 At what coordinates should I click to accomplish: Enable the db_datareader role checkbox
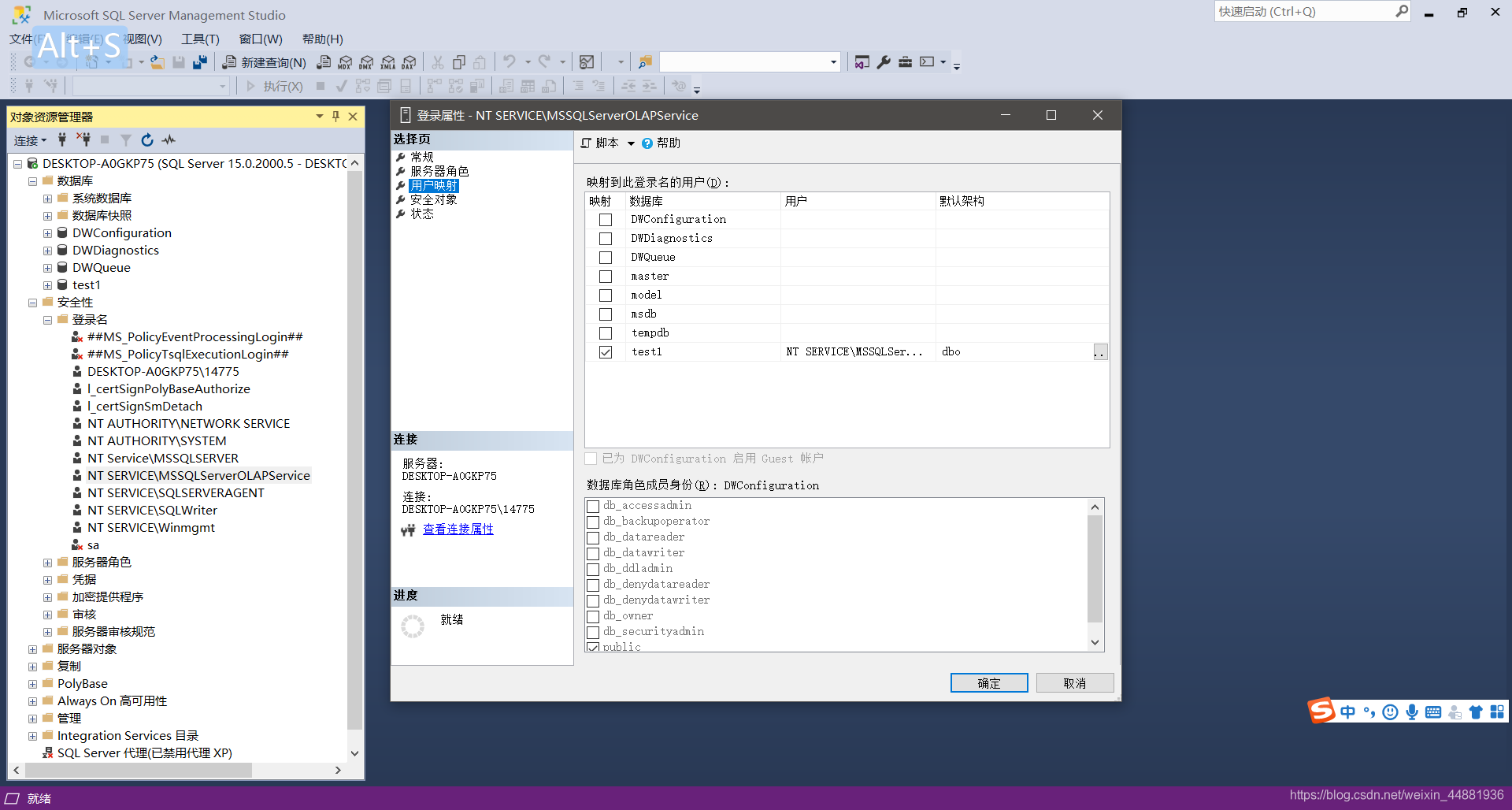click(594, 537)
